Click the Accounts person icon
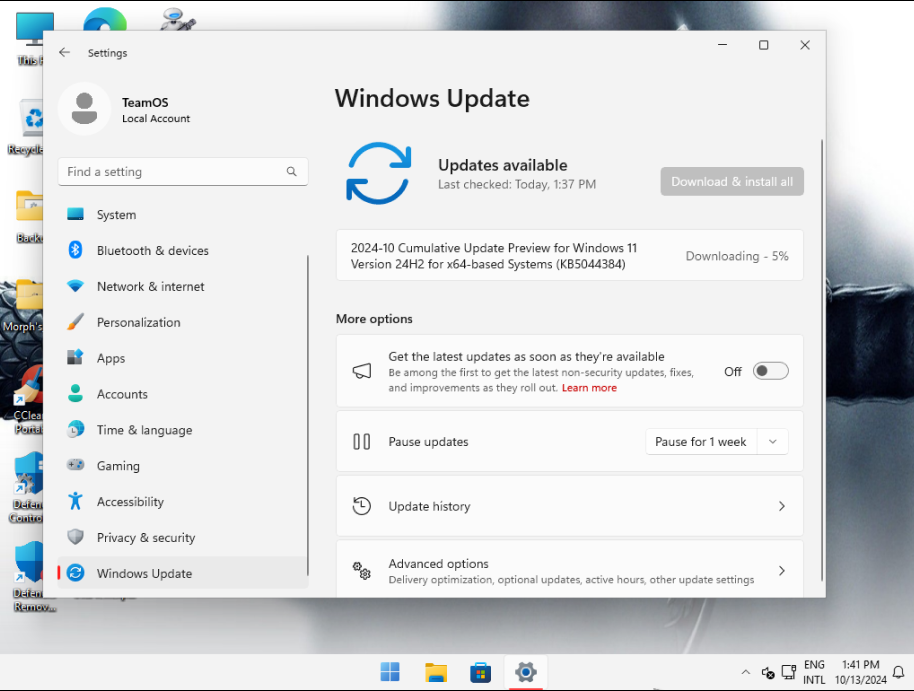Image resolution: width=914 pixels, height=691 pixels. [75, 394]
